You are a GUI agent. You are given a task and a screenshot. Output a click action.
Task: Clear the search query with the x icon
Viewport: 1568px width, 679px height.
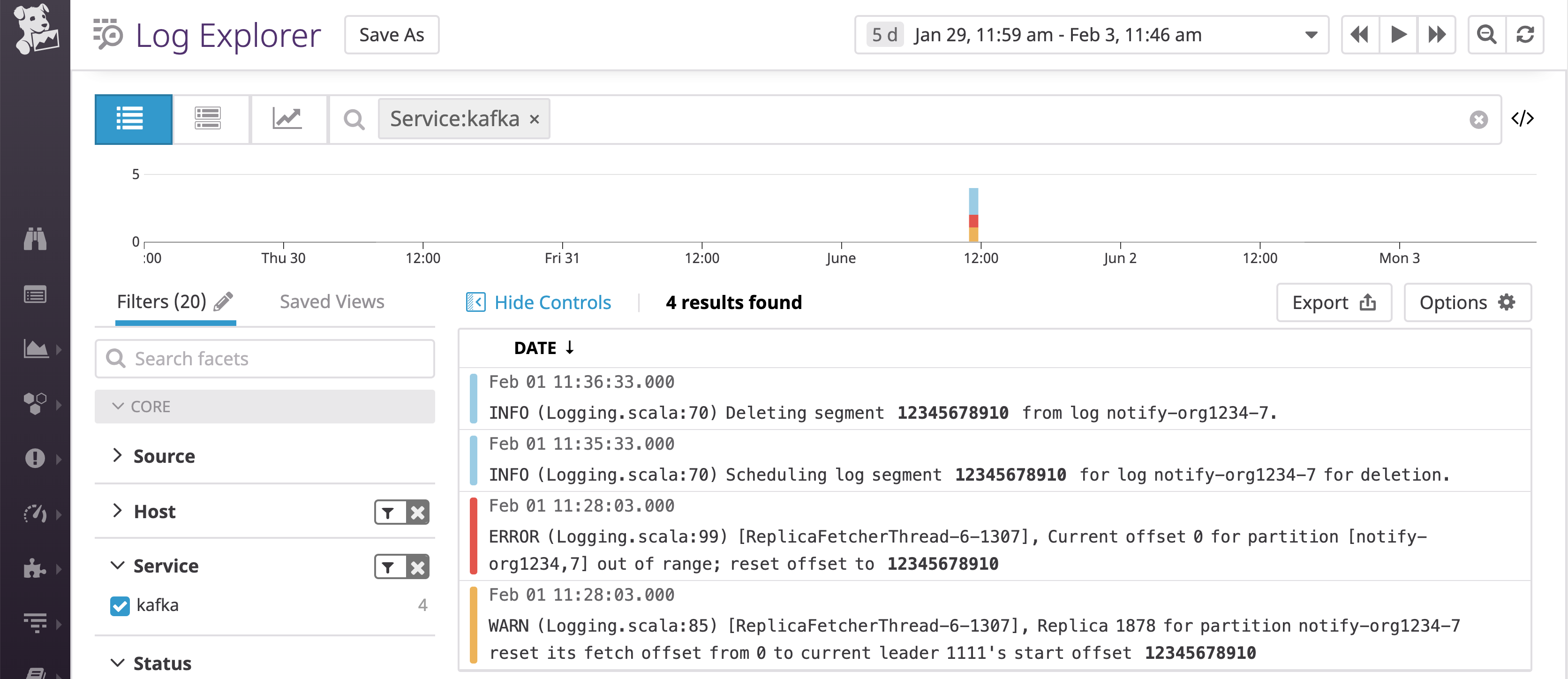[x=1478, y=120]
